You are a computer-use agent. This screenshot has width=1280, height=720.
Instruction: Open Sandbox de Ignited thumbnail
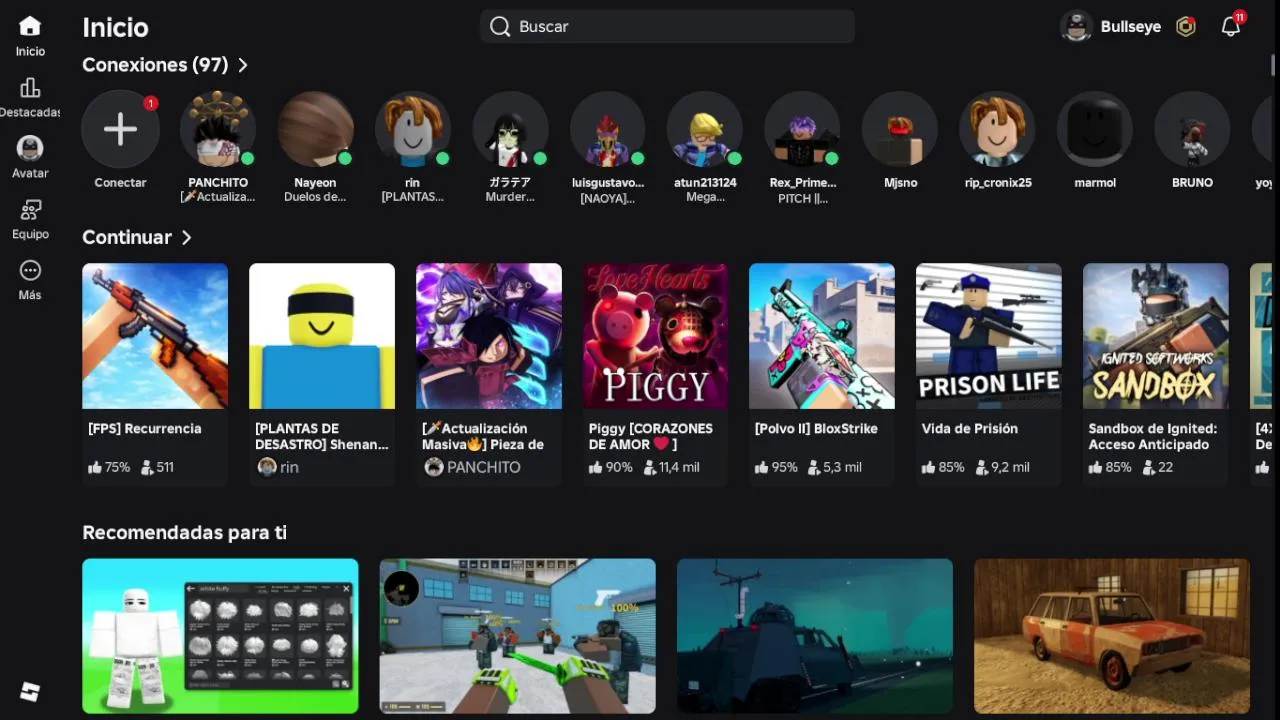[x=1156, y=336]
